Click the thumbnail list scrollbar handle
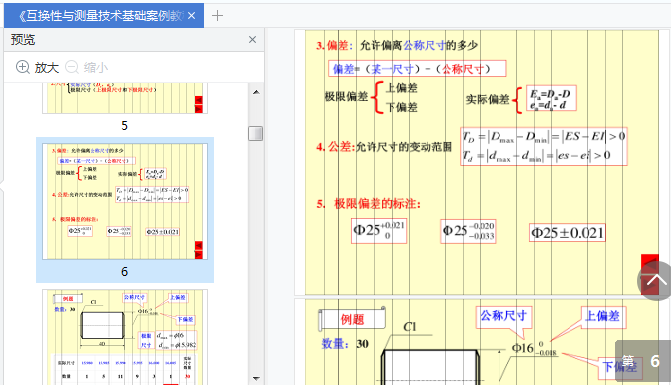This screenshot has height=385, width=671. click(255, 133)
